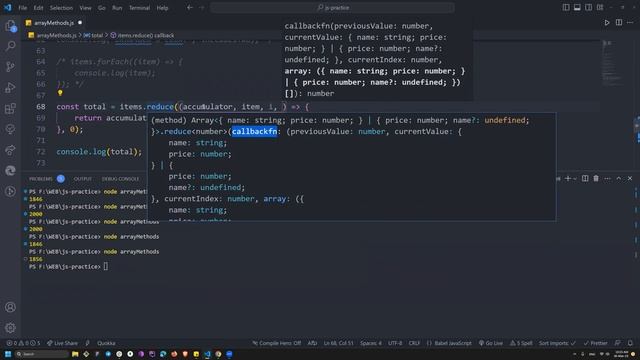Open notifications bell in status bar
Image resolution: width=640 pixels, height=360 pixels.
point(630,343)
